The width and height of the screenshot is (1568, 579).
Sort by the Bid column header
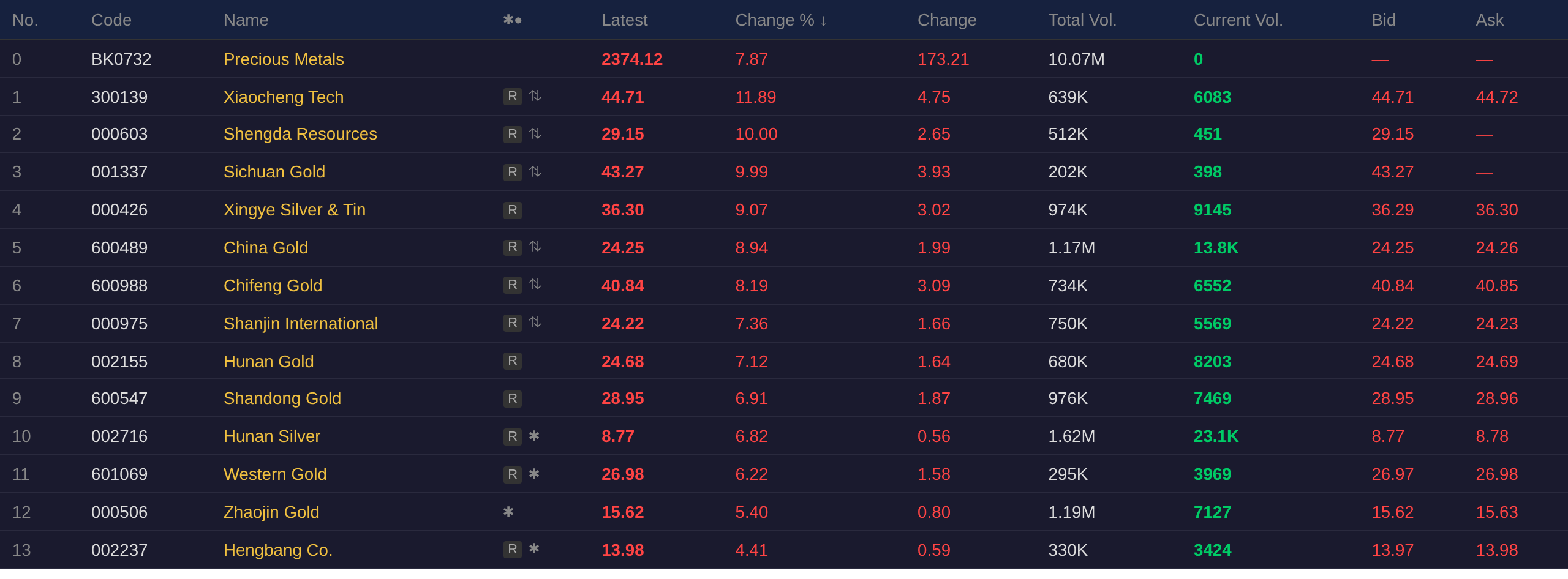click(1384, 20)
